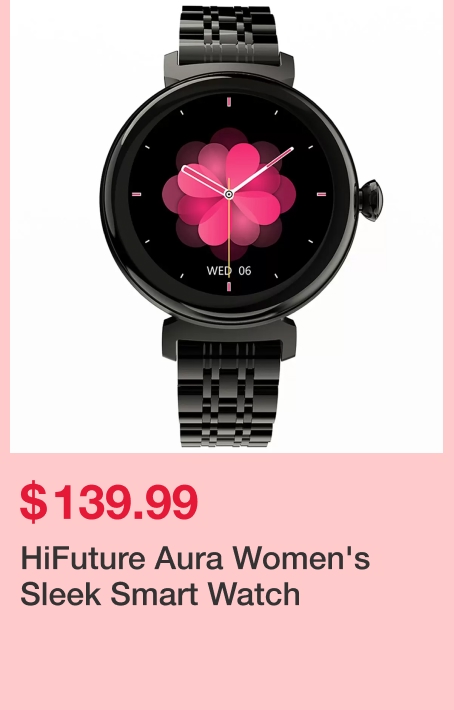The width and height of the screenshot is (454, 710).
Task: Click the pink 12 o'clock marker
Action: 229,101
